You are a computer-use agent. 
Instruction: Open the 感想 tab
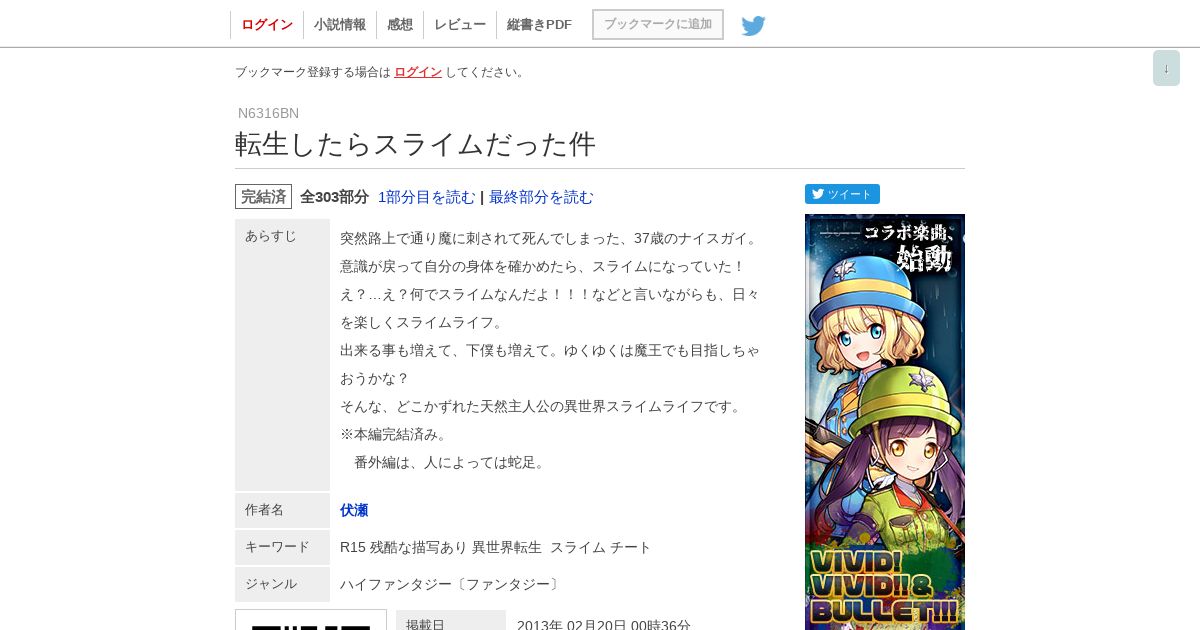400,25
